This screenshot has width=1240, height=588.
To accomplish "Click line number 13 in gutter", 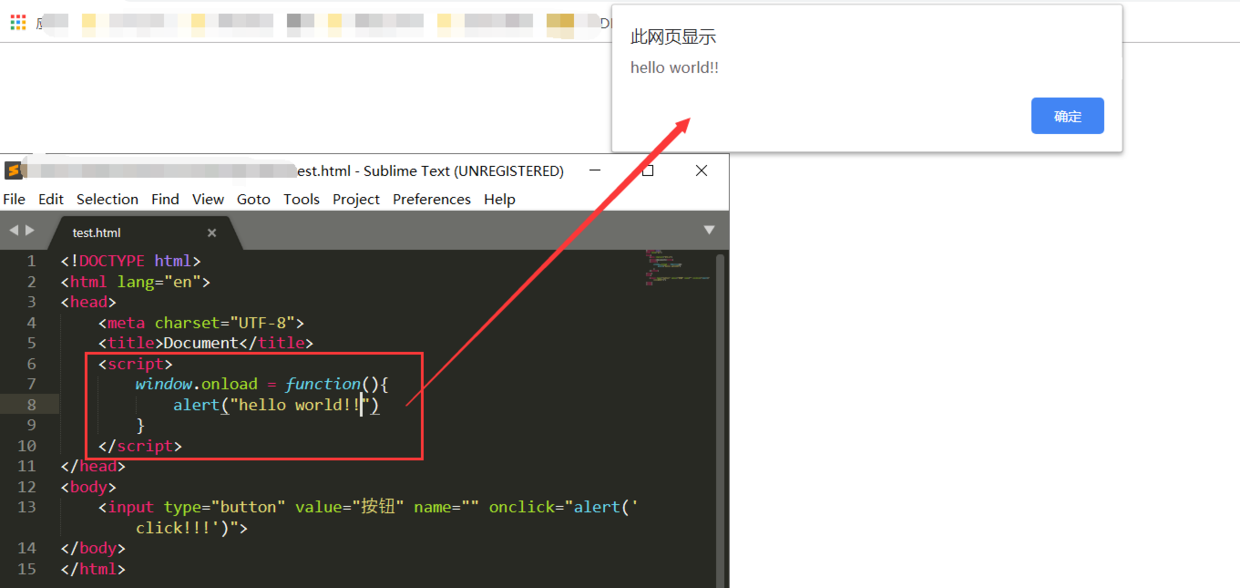I will (27, 507).
